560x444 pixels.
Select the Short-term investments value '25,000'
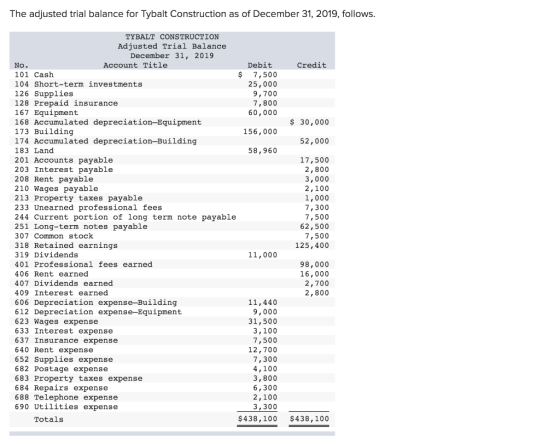pos(263,84)
